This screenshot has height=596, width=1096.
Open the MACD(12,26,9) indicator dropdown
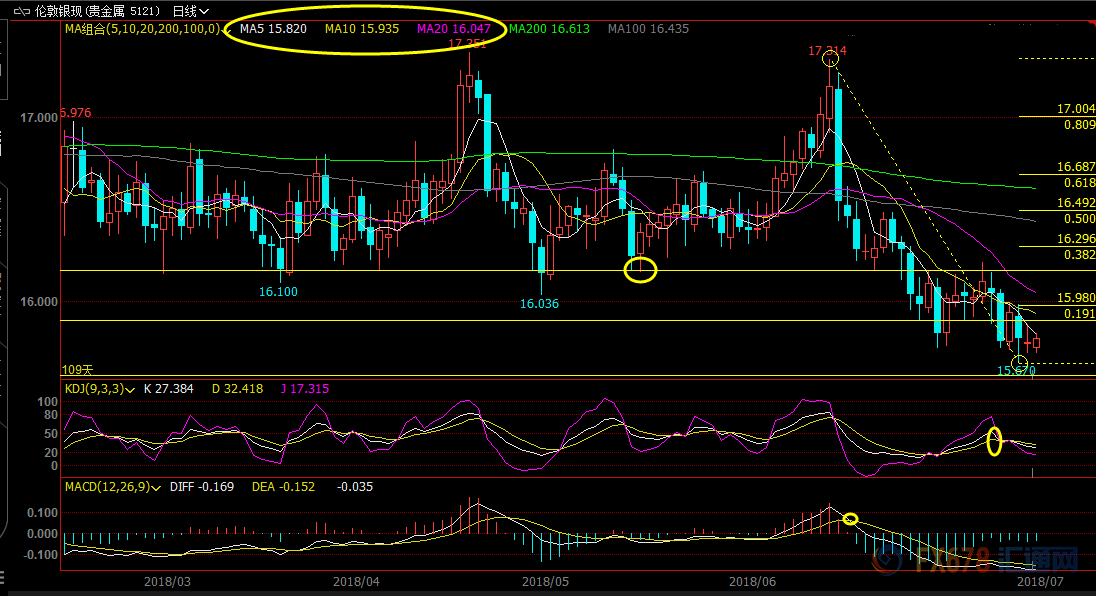pos(155,487)
